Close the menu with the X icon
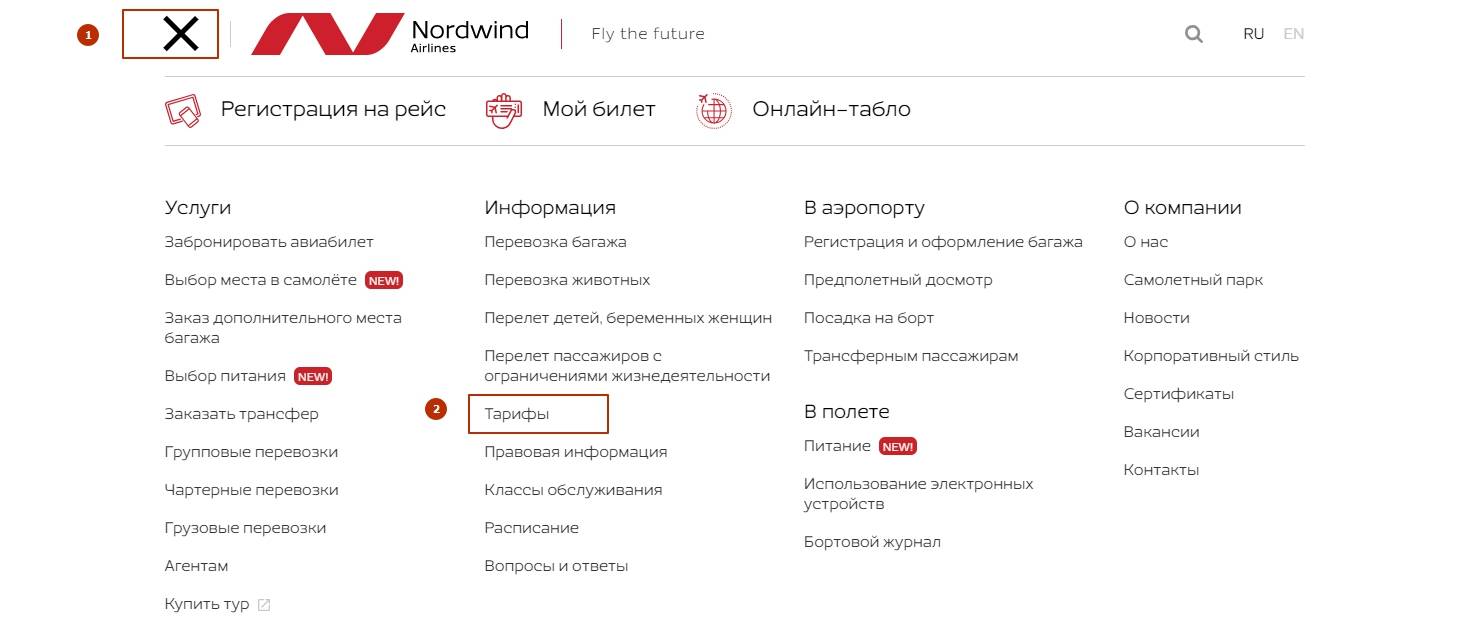This screenshot has height=639, width=1467. 180,34
